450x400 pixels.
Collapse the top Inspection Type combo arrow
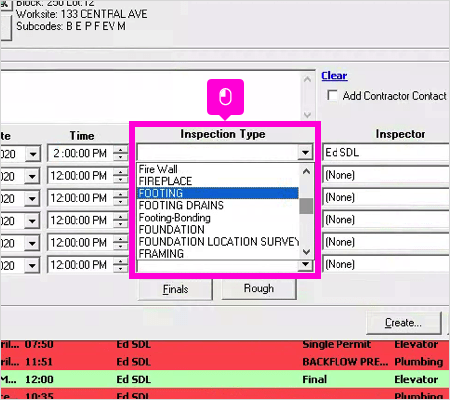click(305, 153)
